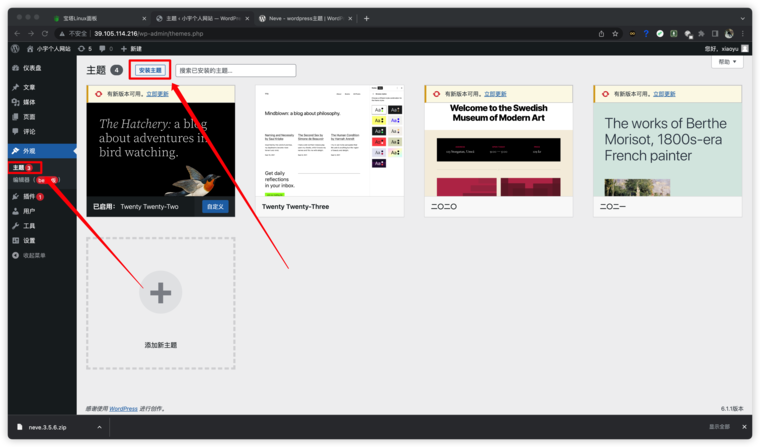Click 立即更新 link on Twenty Twenty-Two card
This screenshot has height=447, width=760.
(158, 94)
